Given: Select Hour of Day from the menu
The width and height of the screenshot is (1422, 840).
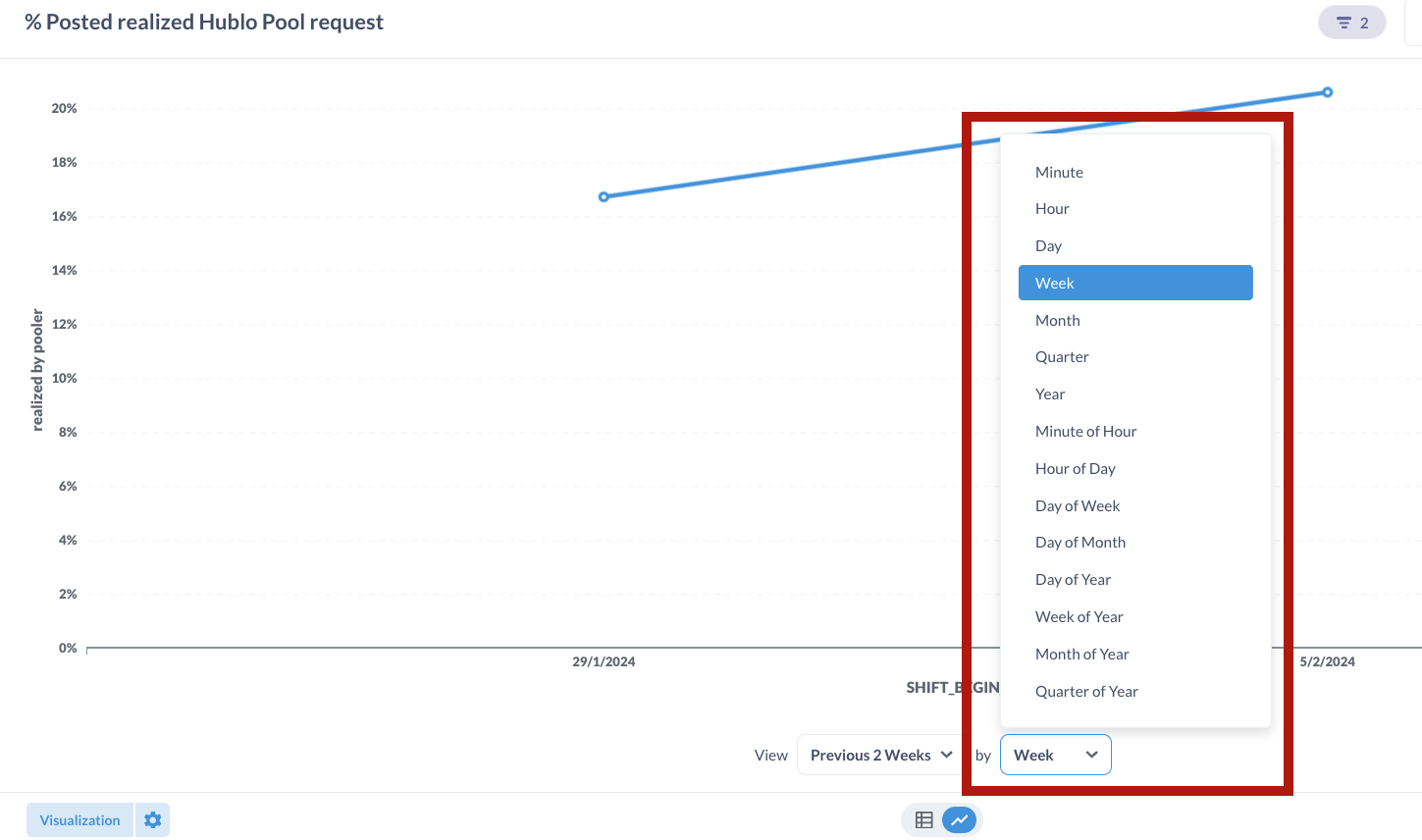Looking at the screenshot, I should click(1076, 468).
